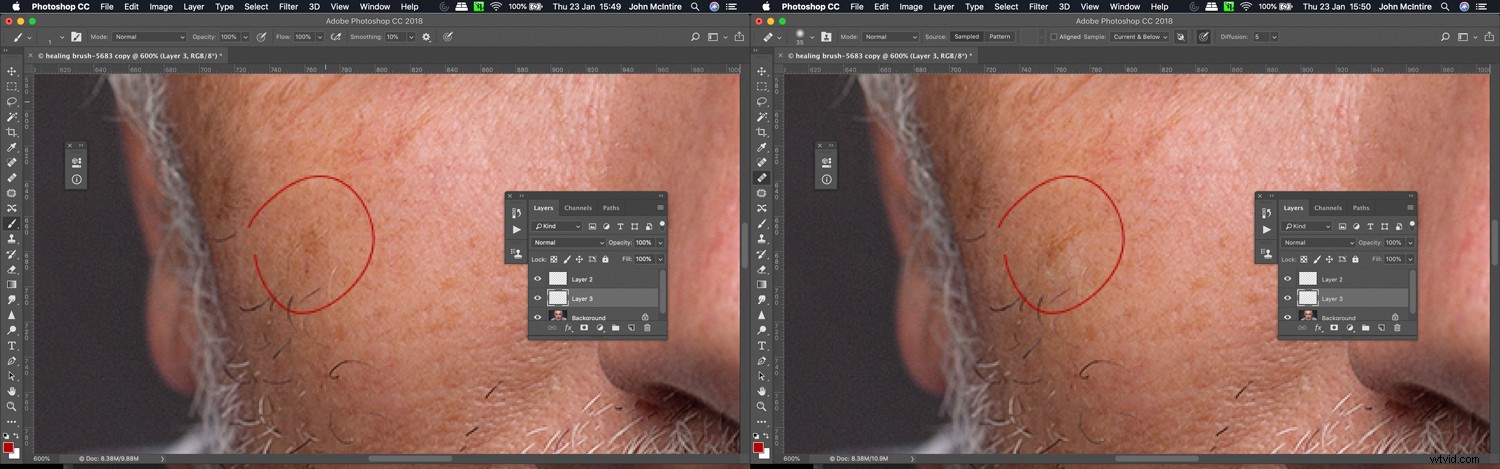Delete layer with trash icon in left Layers panel
Screen dimensions: 1500x469
point(647,327)
